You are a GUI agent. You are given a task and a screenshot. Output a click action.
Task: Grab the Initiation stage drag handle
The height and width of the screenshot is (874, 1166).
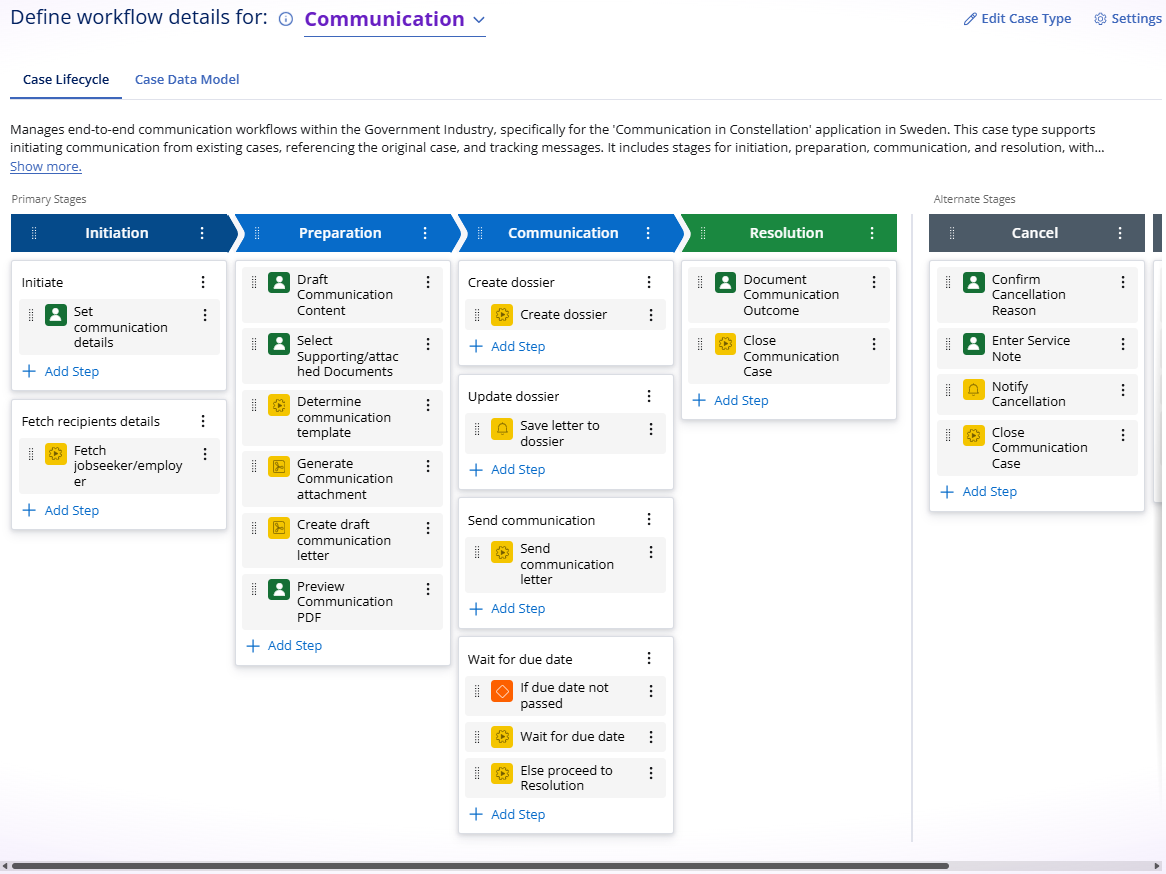tap(33, 233)
